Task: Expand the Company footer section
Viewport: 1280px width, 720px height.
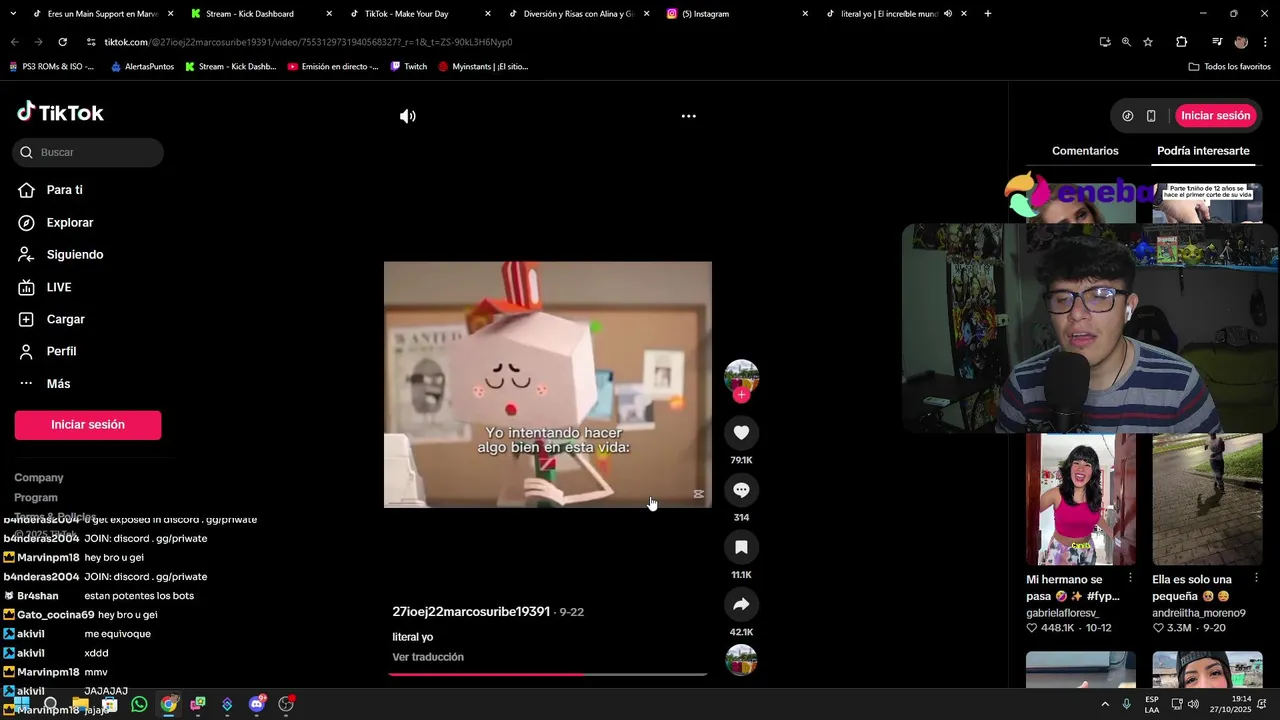Action: click(x=38, y=478)
